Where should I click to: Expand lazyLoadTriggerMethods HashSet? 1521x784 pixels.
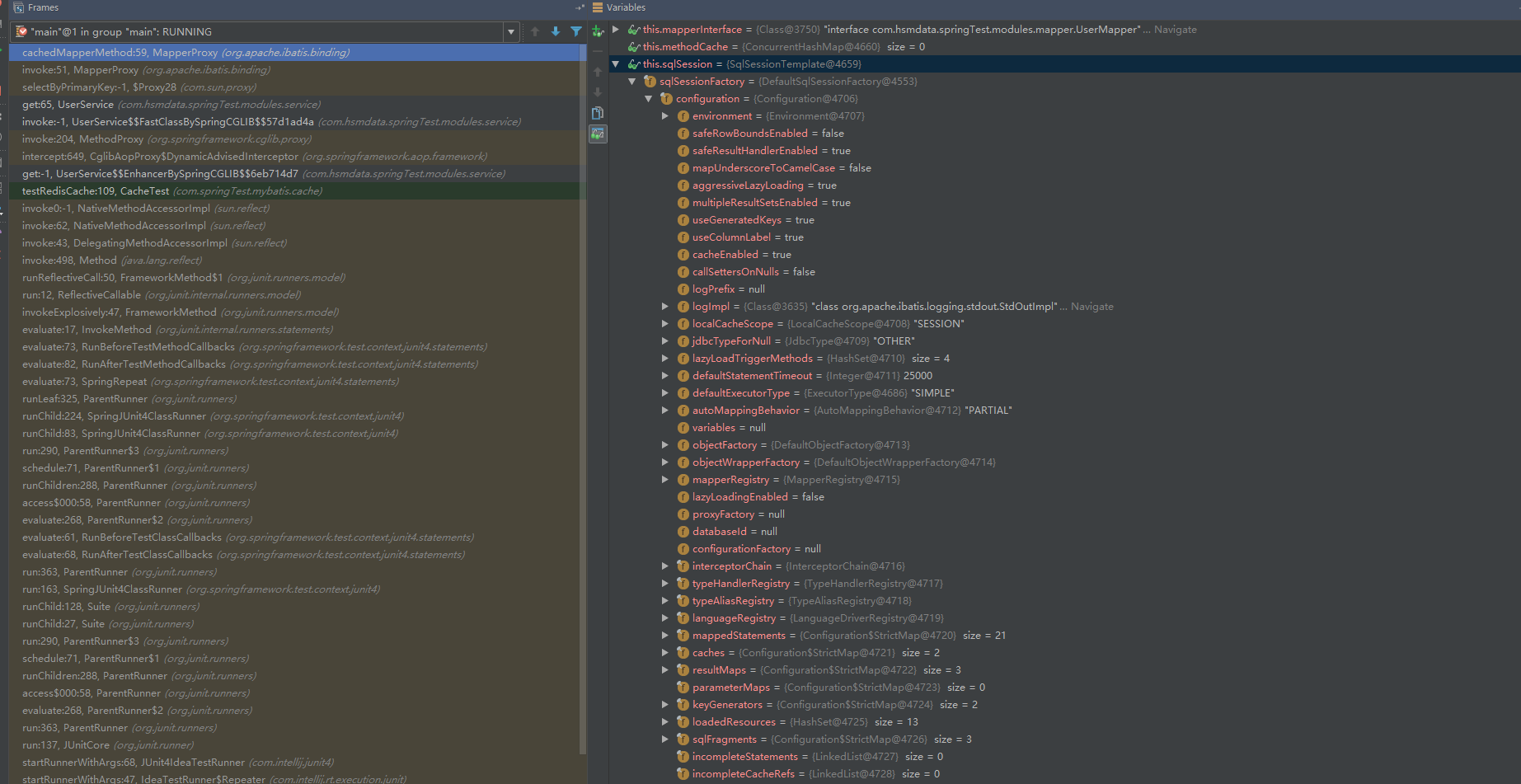click(665, 359)
